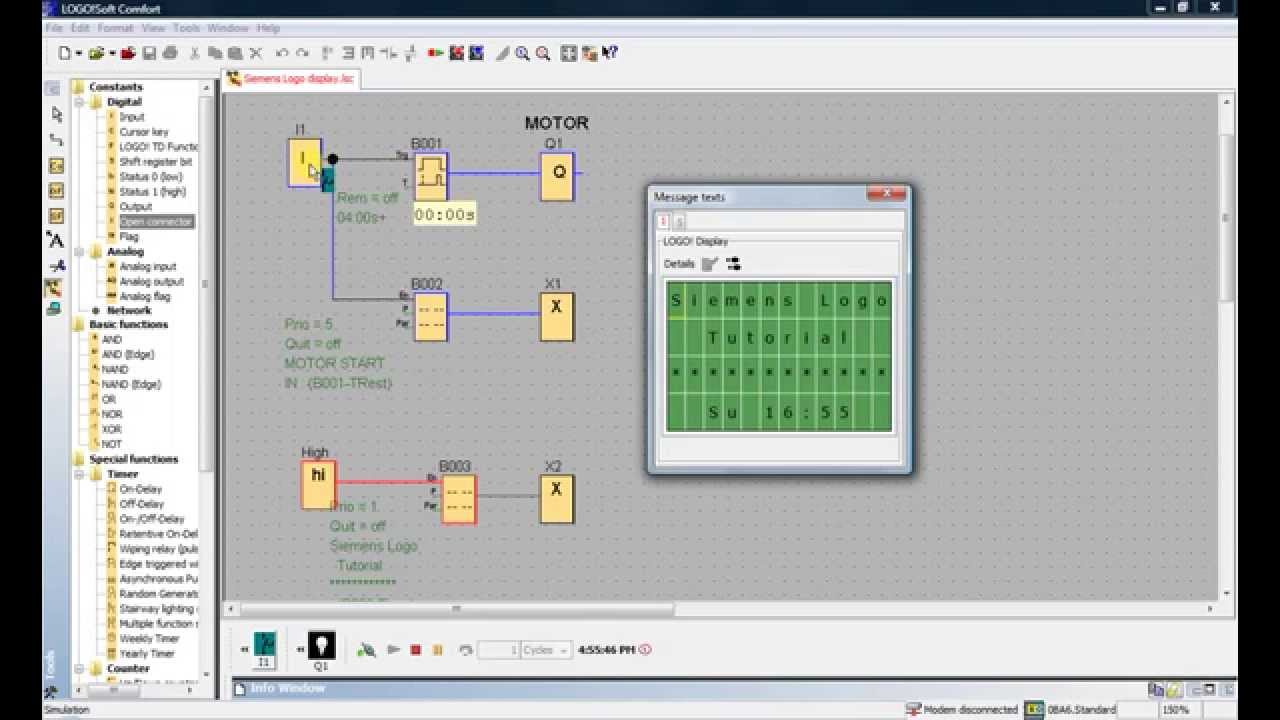Pause the simulation
The height and width of the screenshot is (720, 1280).
437,650
